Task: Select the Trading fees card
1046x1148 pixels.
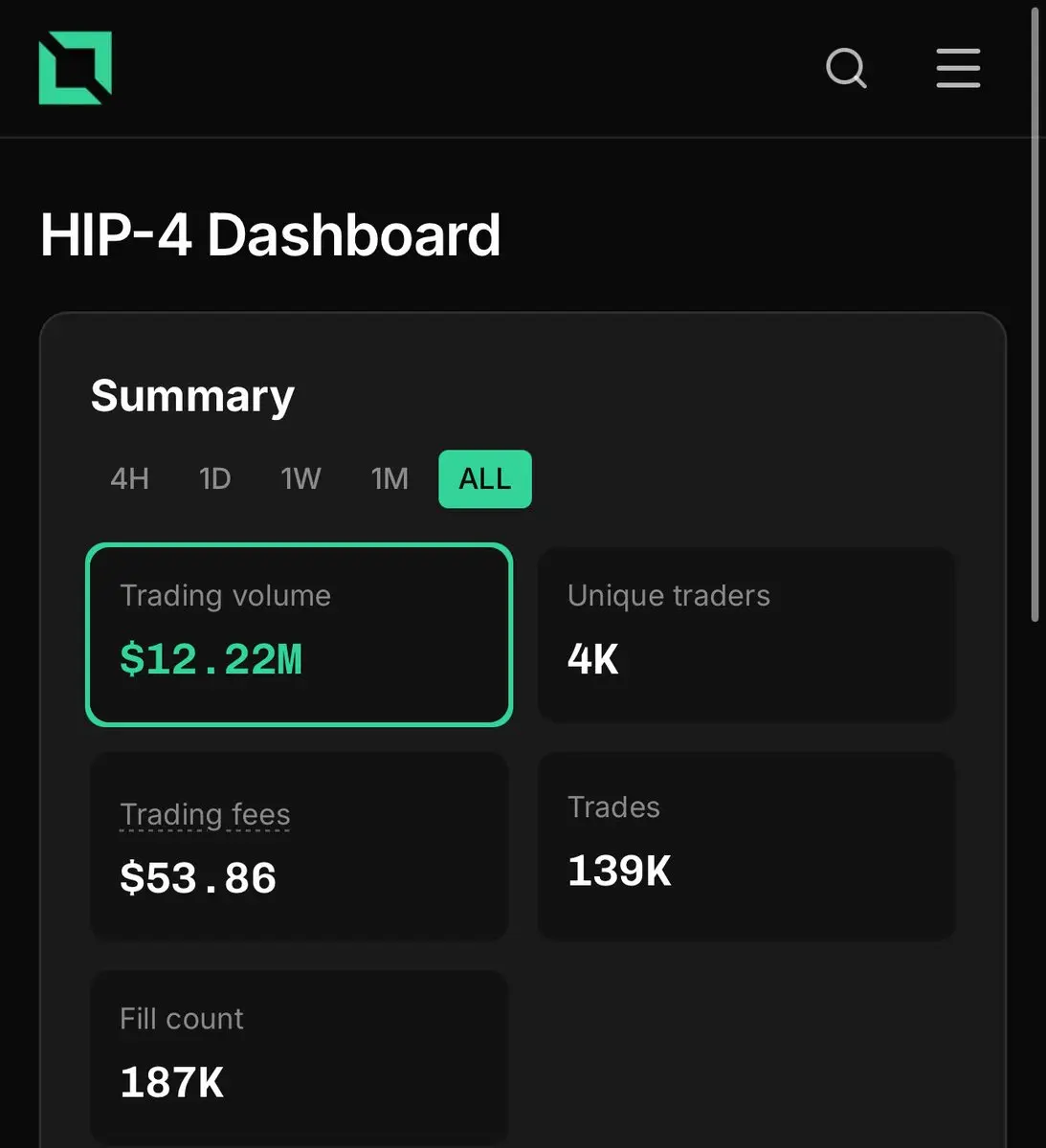Action: [x=300, y=847]
